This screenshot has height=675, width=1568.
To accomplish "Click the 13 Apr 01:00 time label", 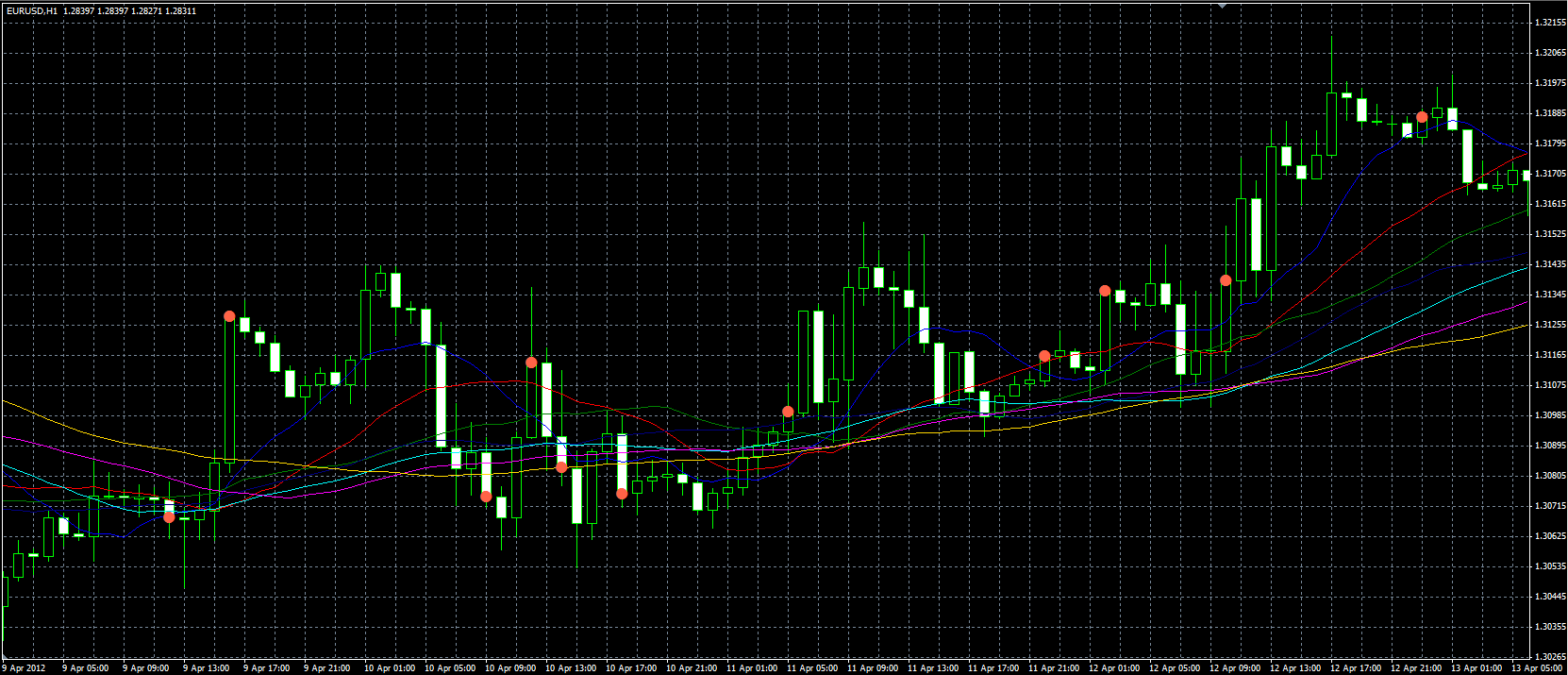I will [1476, 668].
